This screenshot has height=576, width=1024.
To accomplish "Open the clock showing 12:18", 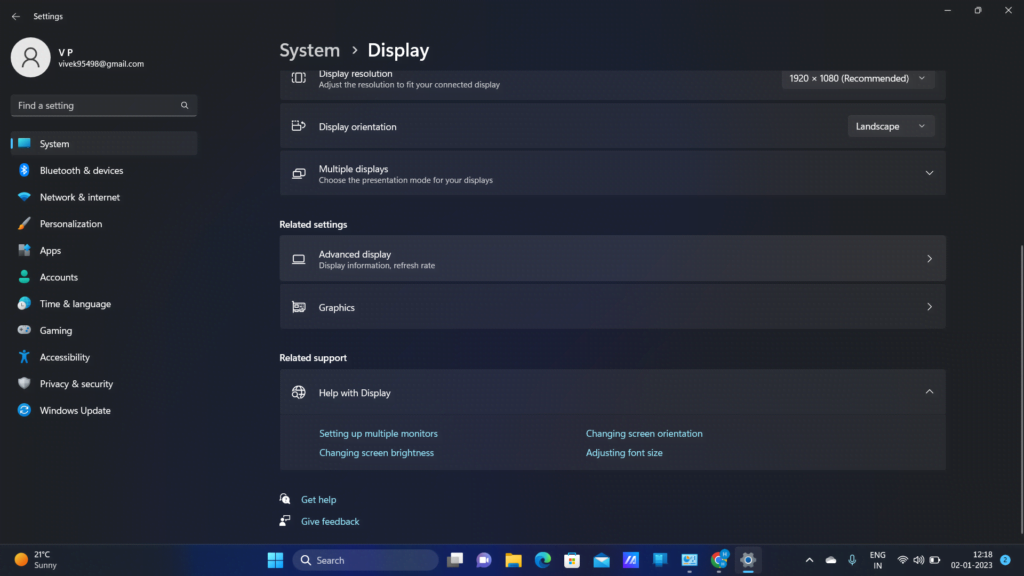I will (972, 560).
